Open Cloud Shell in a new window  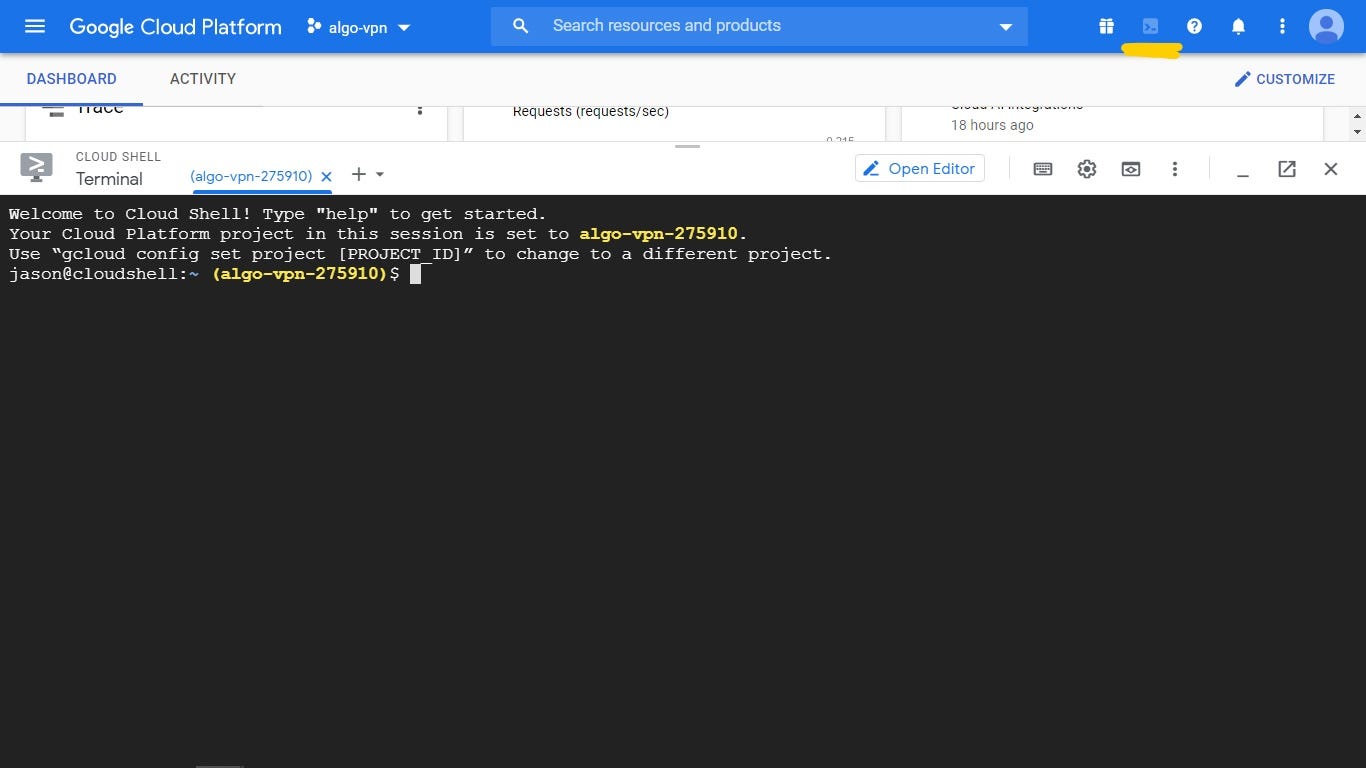click(1287, 169)
